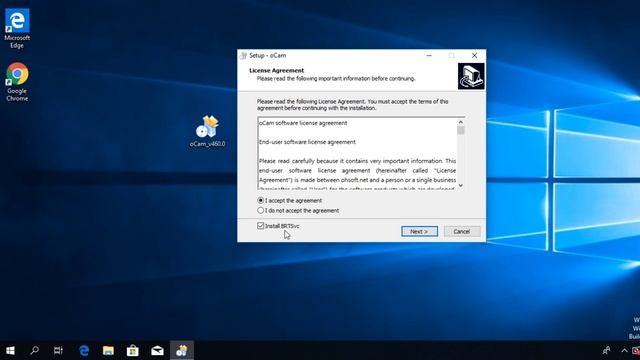Open the People icon in system tray
Screen dimensions: 640x360
coord(607,350)
